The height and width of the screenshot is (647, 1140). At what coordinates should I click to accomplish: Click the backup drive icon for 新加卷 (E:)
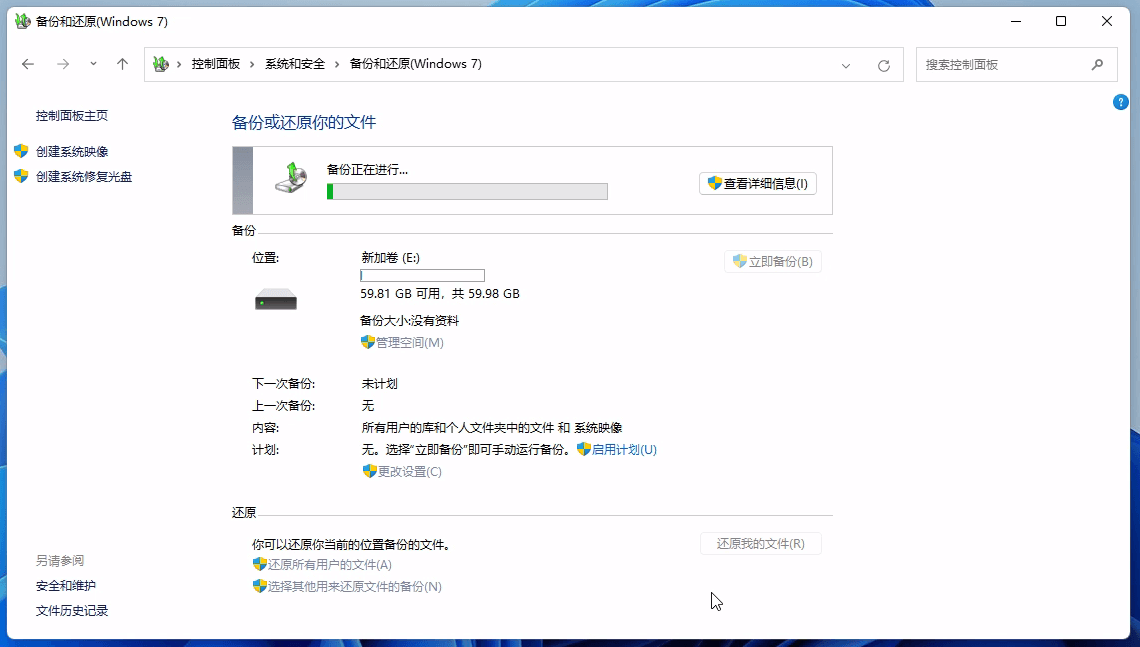(x=275, y=299)
